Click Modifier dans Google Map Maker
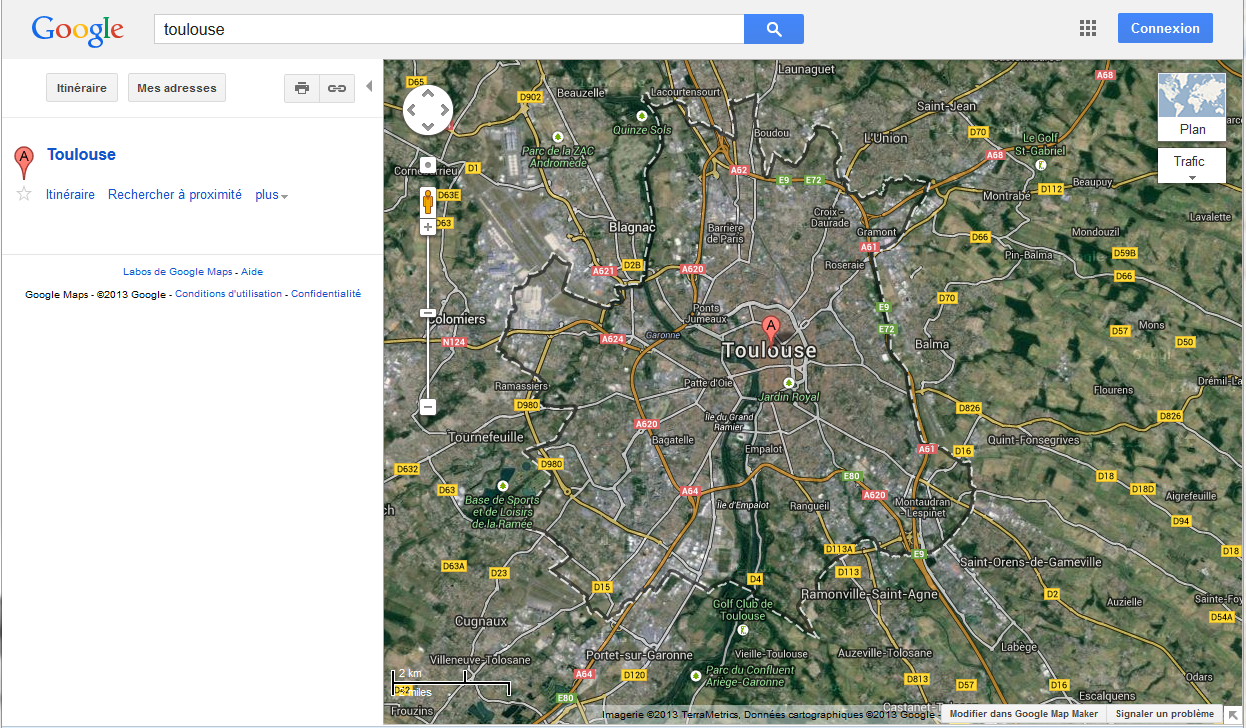1246x728 pixels. 1024,714
